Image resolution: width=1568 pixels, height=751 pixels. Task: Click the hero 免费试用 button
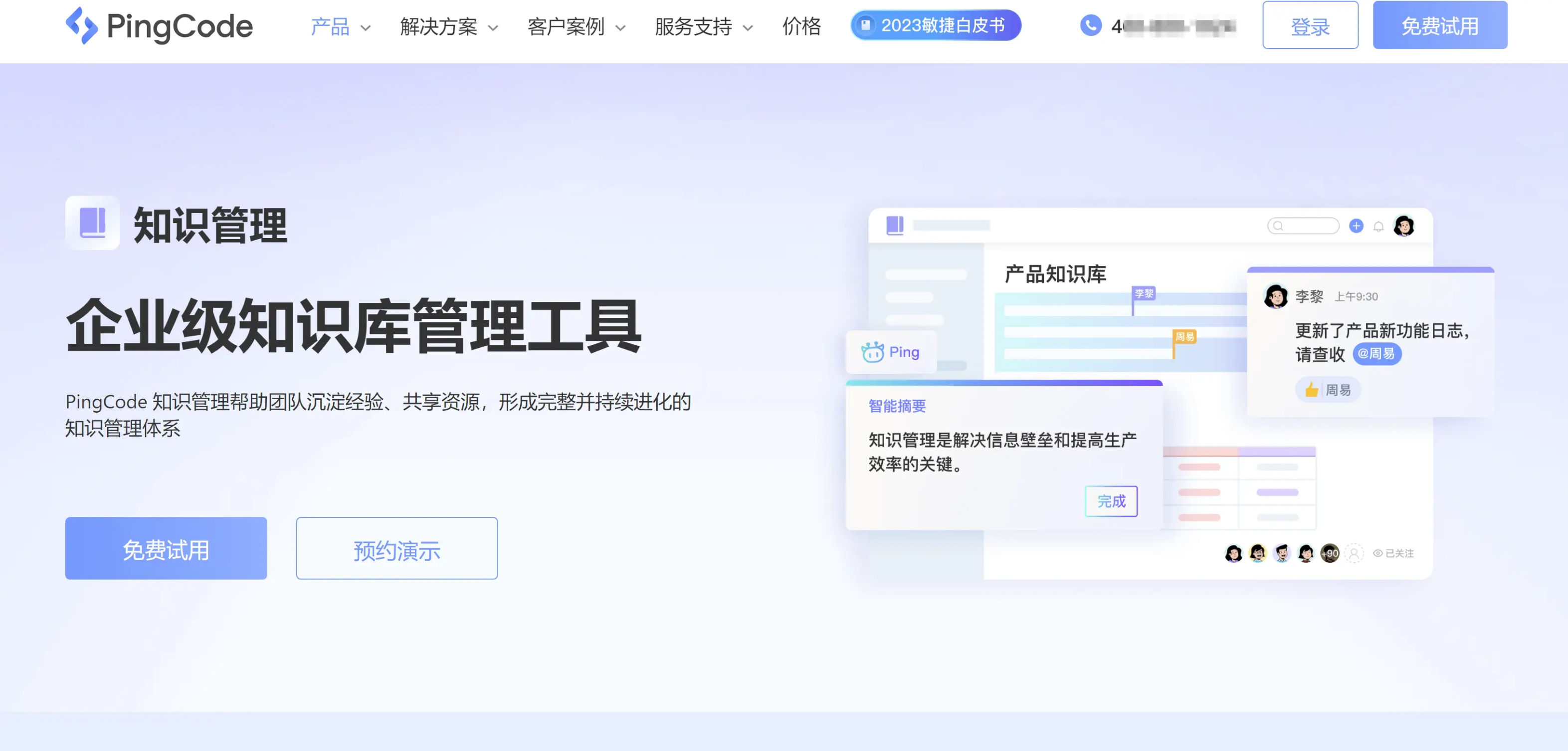point(166,548)
